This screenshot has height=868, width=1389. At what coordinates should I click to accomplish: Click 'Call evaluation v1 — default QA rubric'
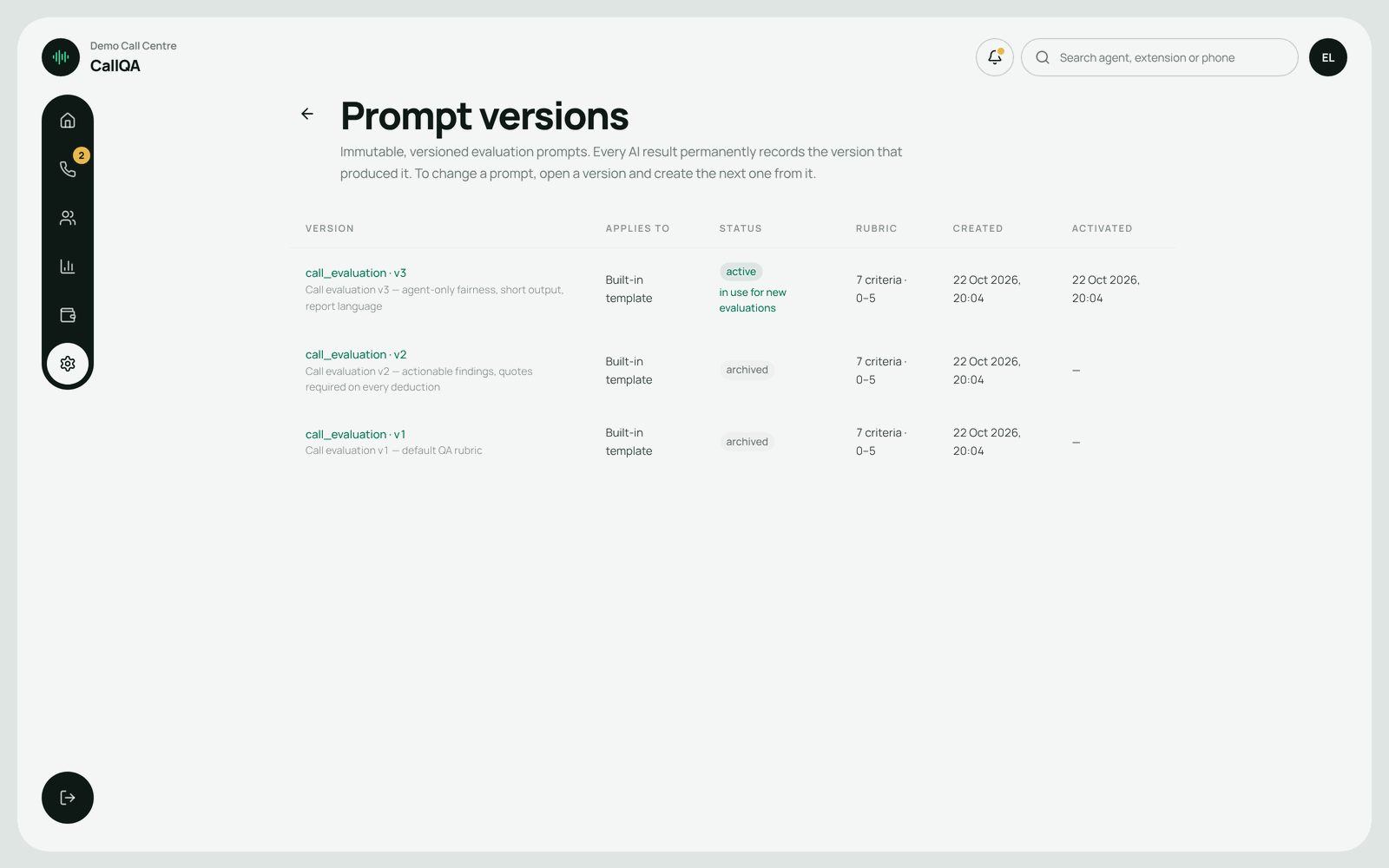394,450
